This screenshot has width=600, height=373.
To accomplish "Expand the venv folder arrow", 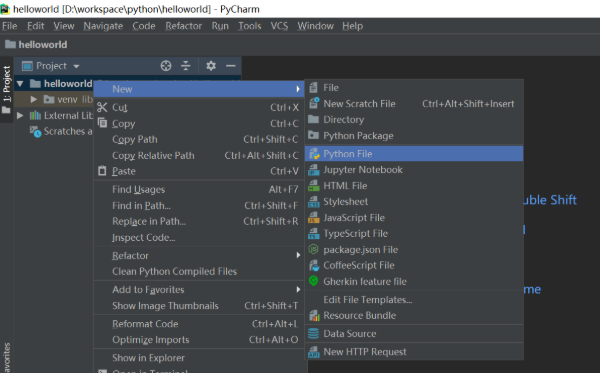I will (x=34, y=99).
